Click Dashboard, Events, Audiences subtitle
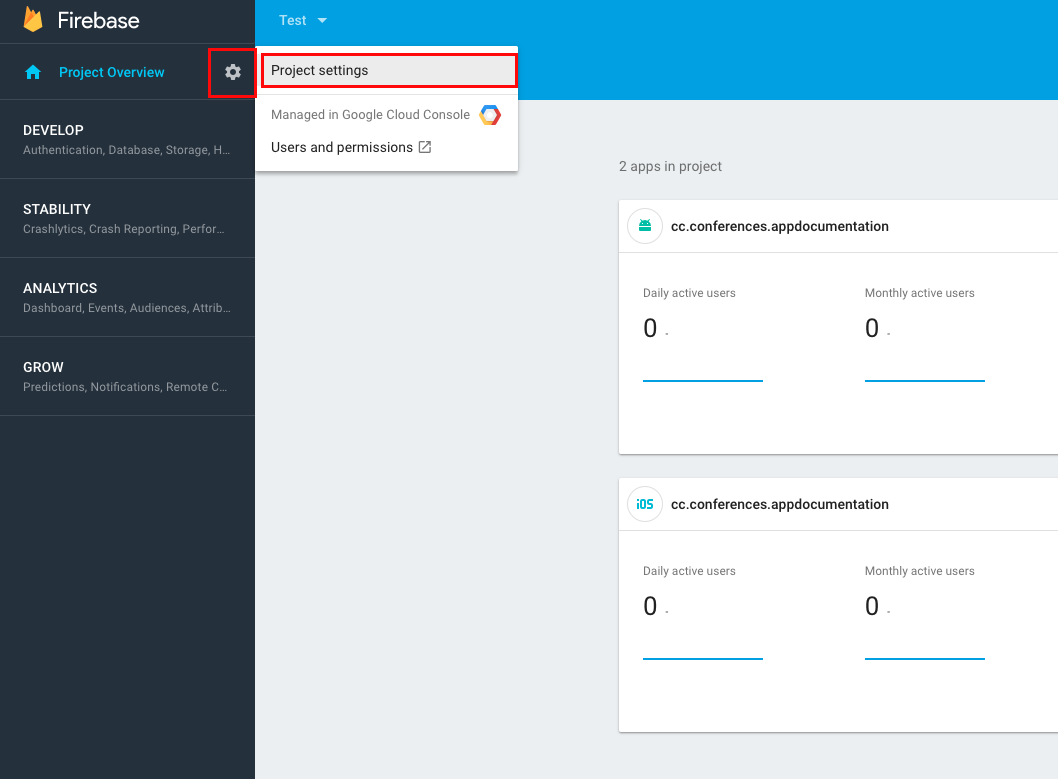 coord(127,308)
